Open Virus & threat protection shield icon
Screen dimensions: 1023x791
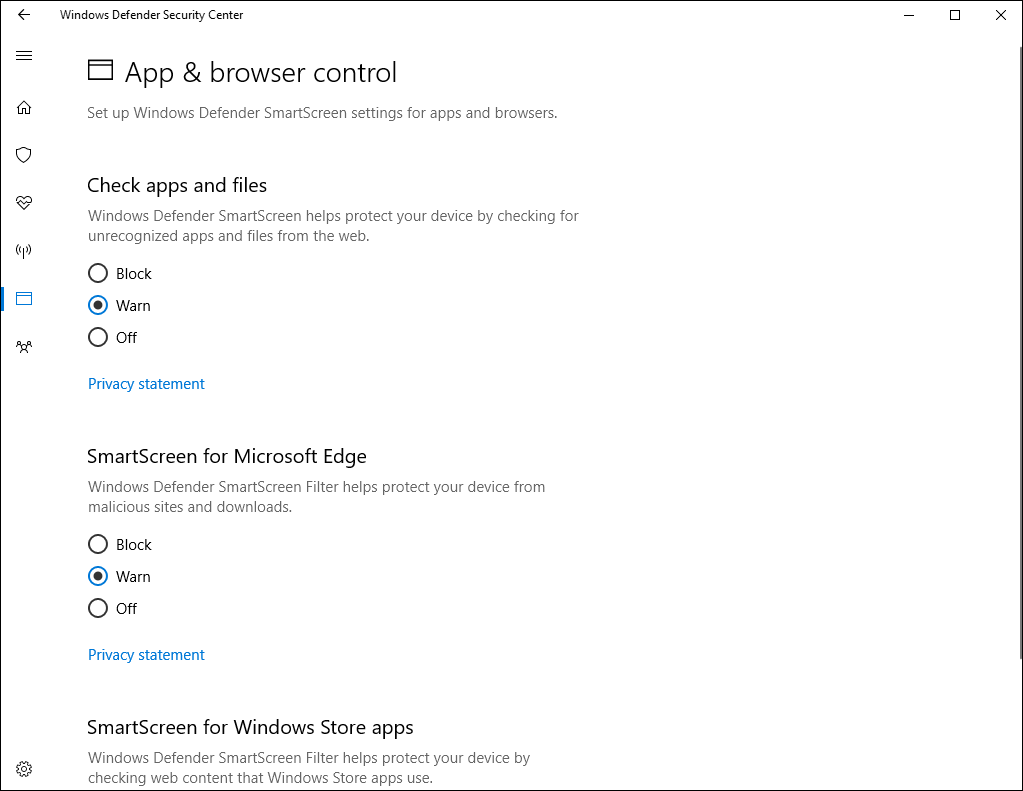(23, 155)
